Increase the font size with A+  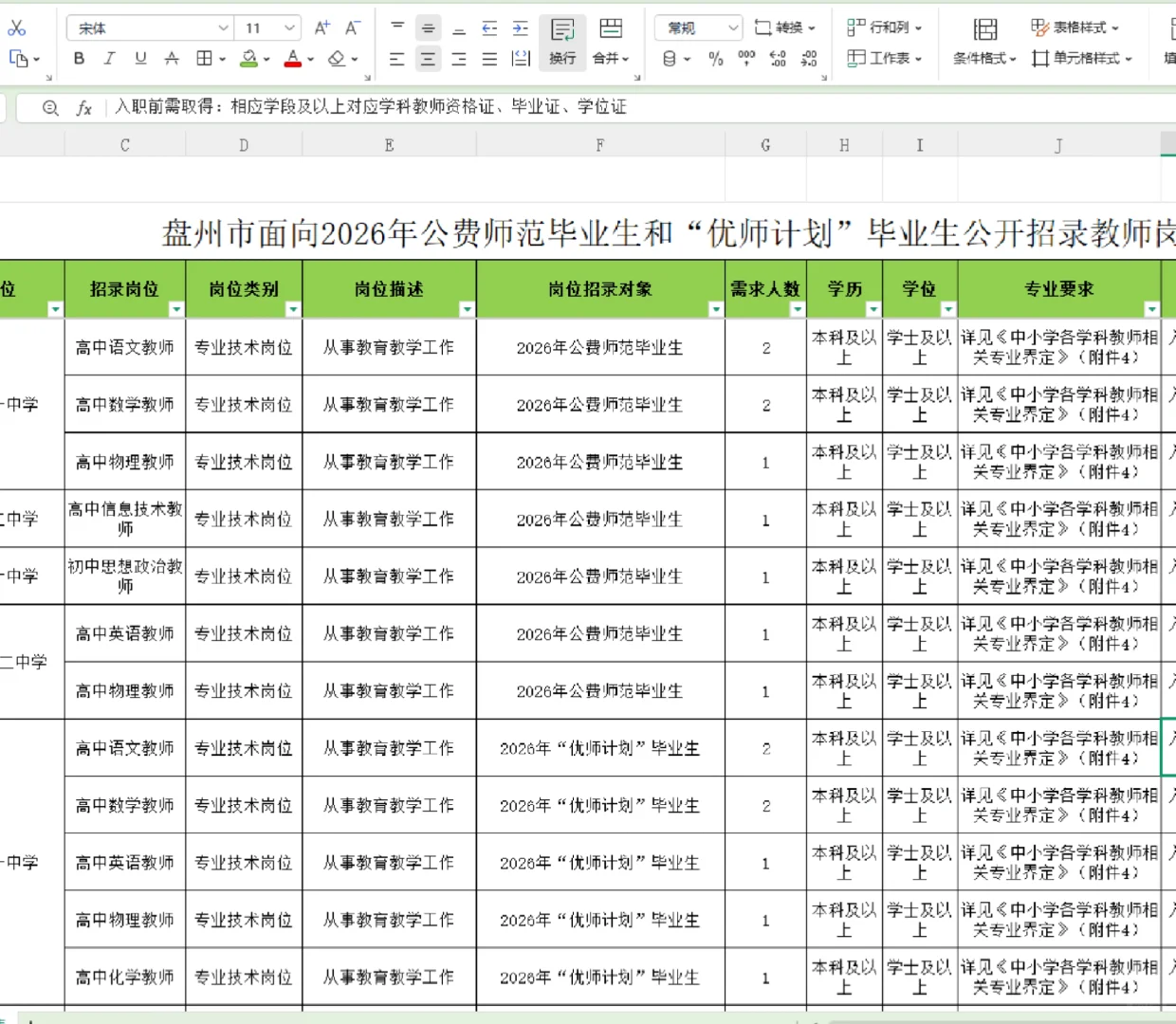click(322, 27)
